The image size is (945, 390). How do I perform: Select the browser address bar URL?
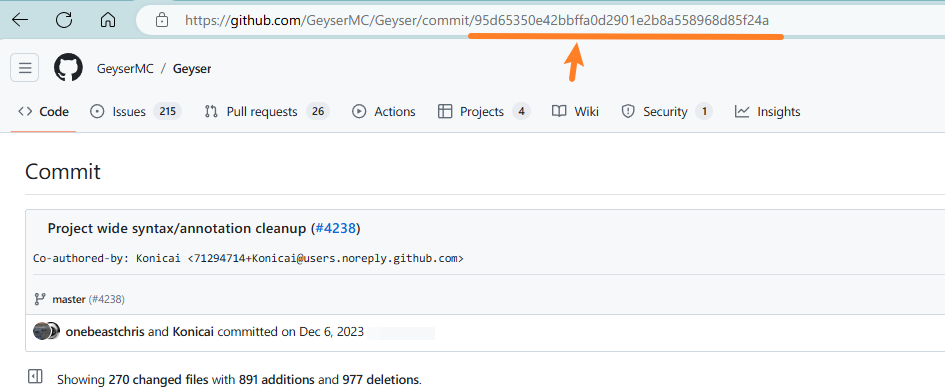(477, 20)
